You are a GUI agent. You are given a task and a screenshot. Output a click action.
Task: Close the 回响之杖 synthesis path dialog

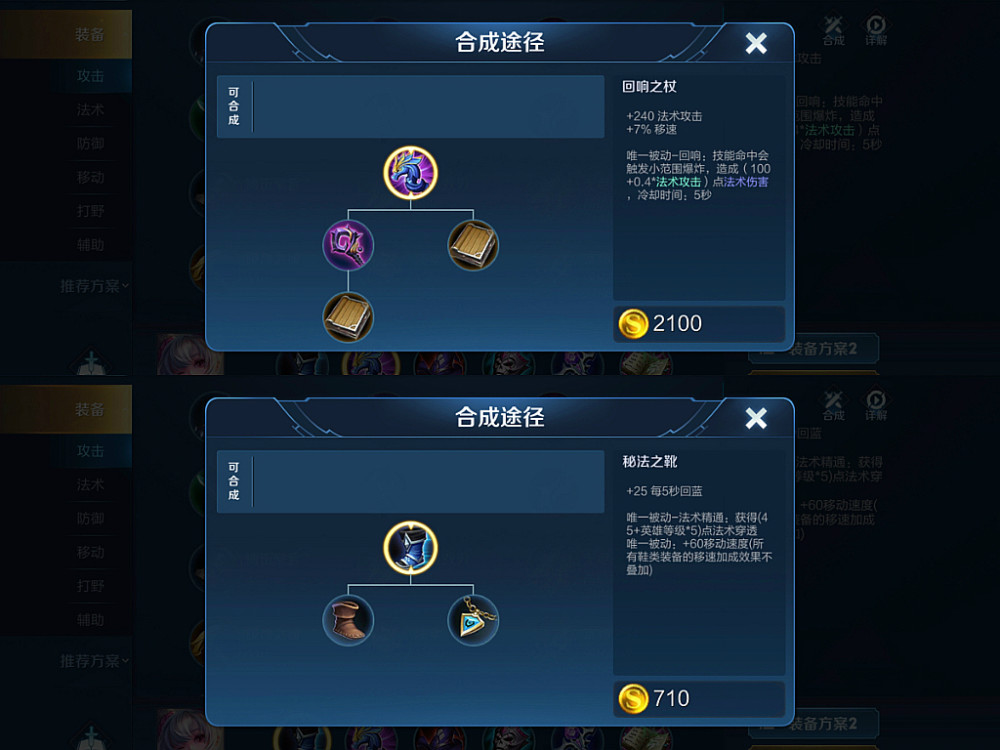(756, 43)
